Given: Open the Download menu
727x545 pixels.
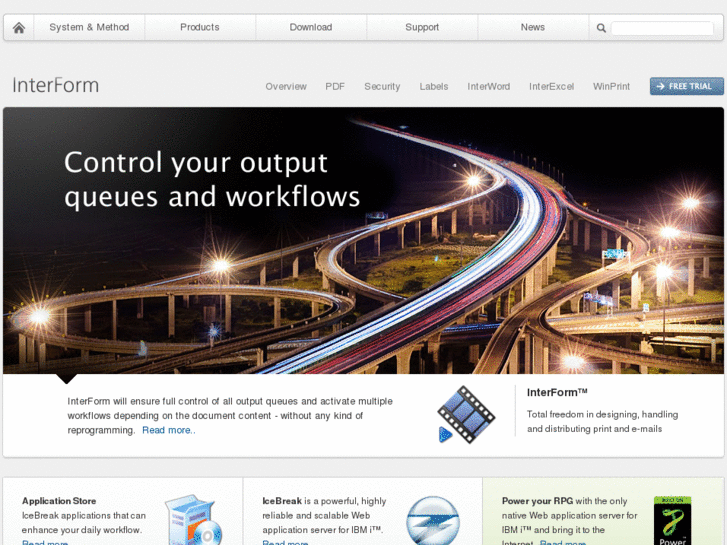Looking at the screenshot, I should [311, 27].
